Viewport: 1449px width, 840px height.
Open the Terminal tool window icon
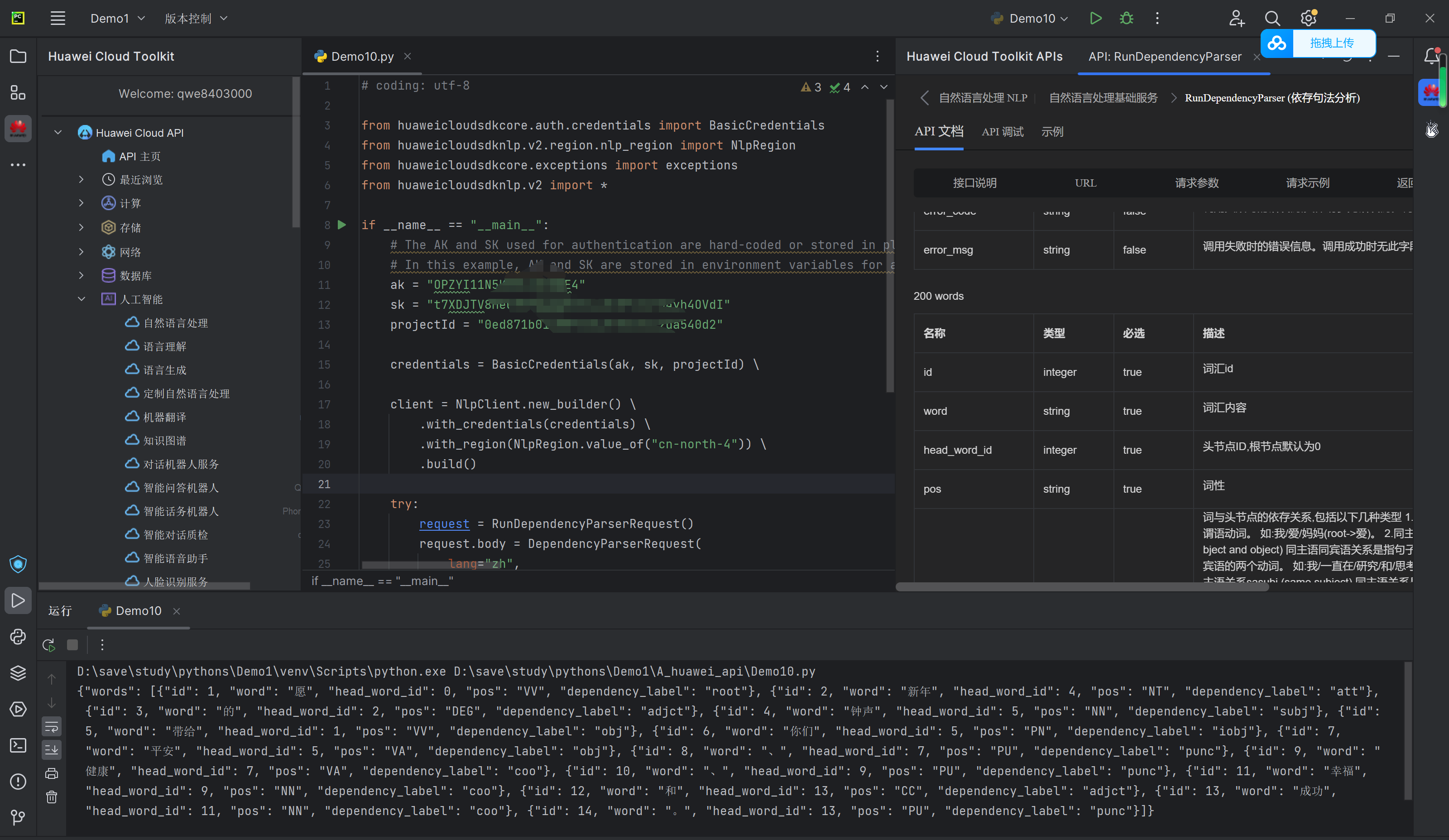(x=18, y=745)
